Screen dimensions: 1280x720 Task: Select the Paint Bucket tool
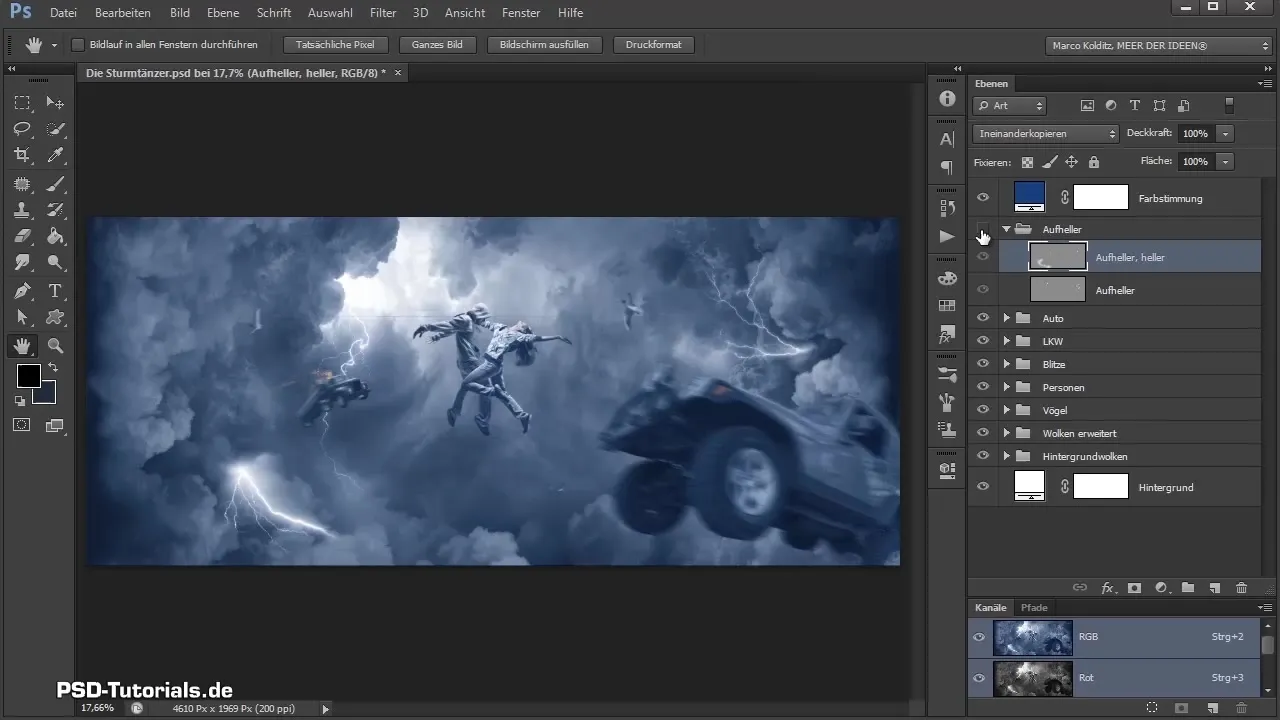(x=56, y=237)
